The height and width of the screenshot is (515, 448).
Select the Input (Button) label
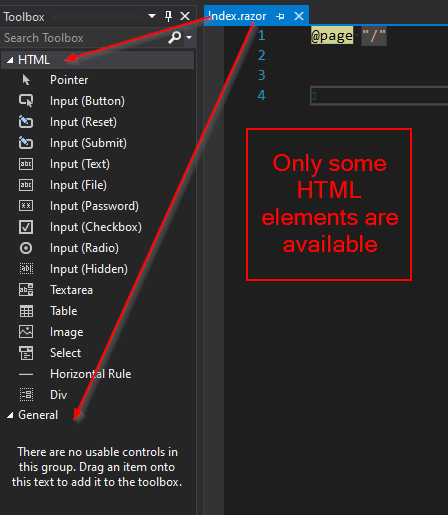(x=87, y=101)
